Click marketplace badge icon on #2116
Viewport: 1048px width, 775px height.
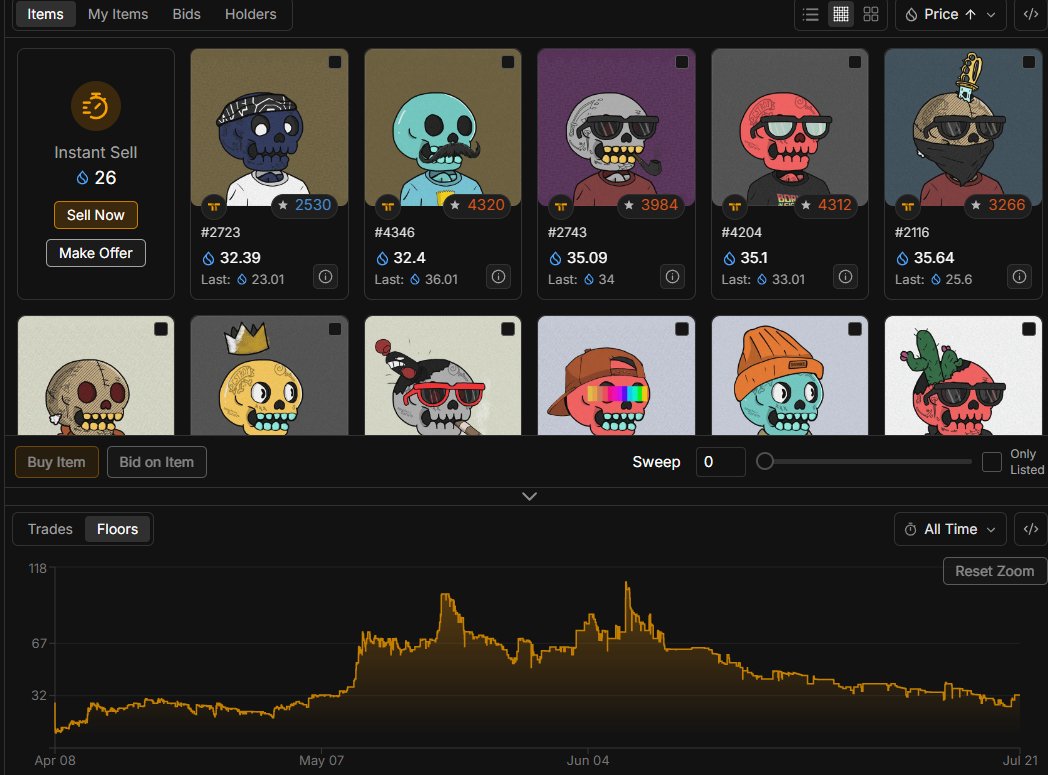tap(908, 206)
